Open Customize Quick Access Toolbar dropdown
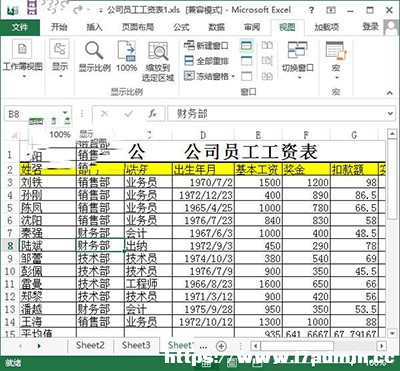Image resolution: width=400 pixels, height=371 pixels. click(x=101, y=10)
